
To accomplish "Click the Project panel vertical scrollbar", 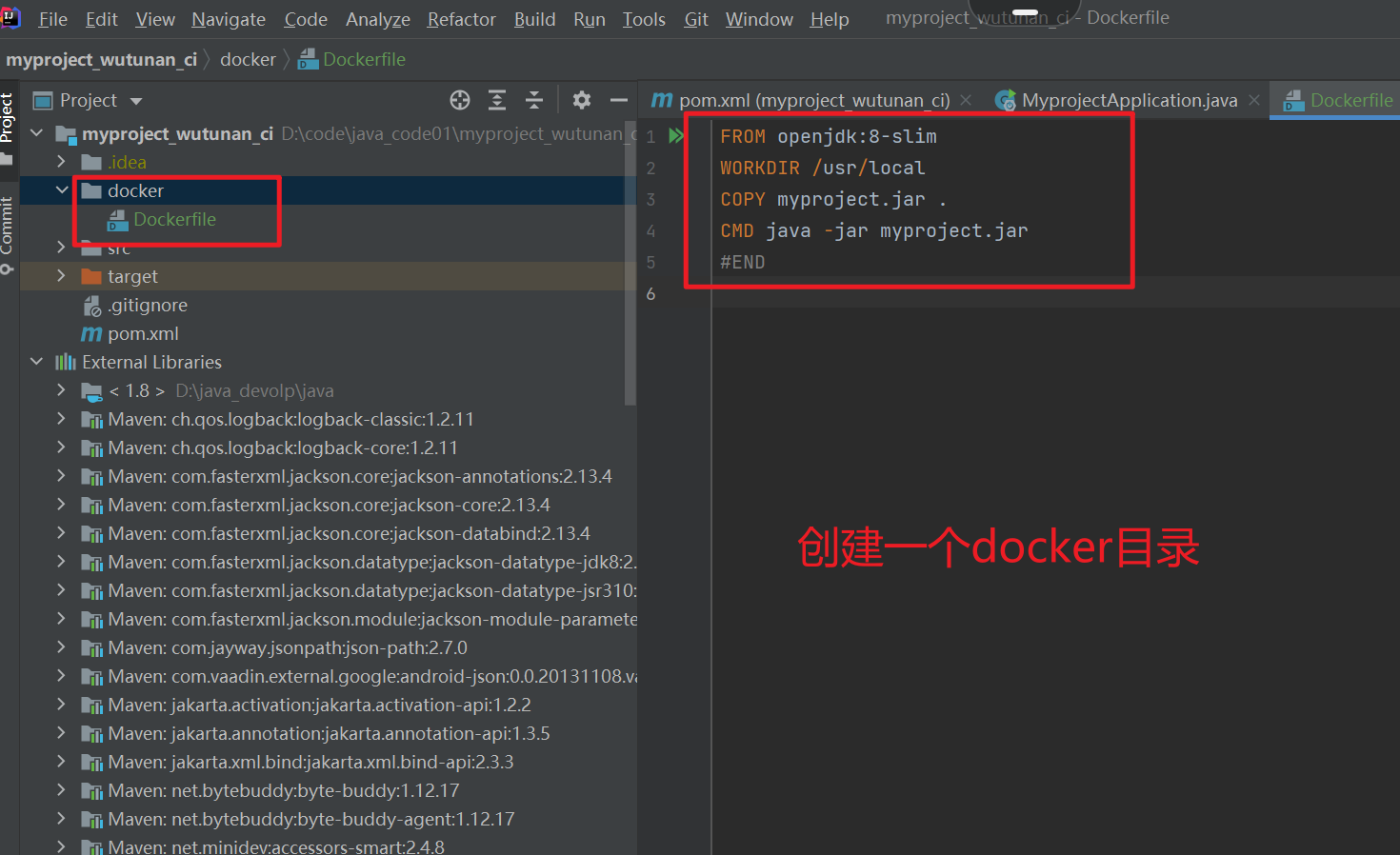I will 630,264.
